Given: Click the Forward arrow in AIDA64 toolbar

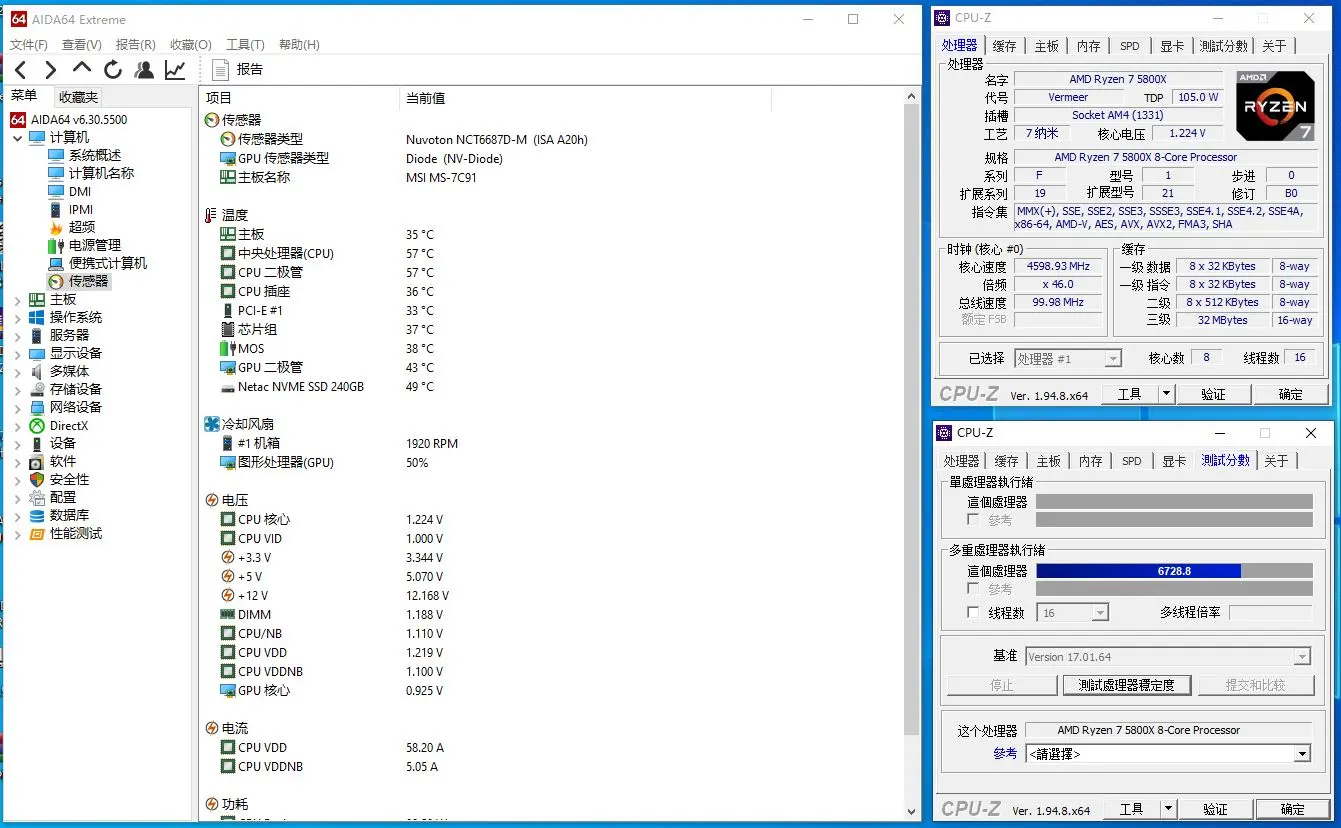Looking at the screenshot, I should coord(50,69).
